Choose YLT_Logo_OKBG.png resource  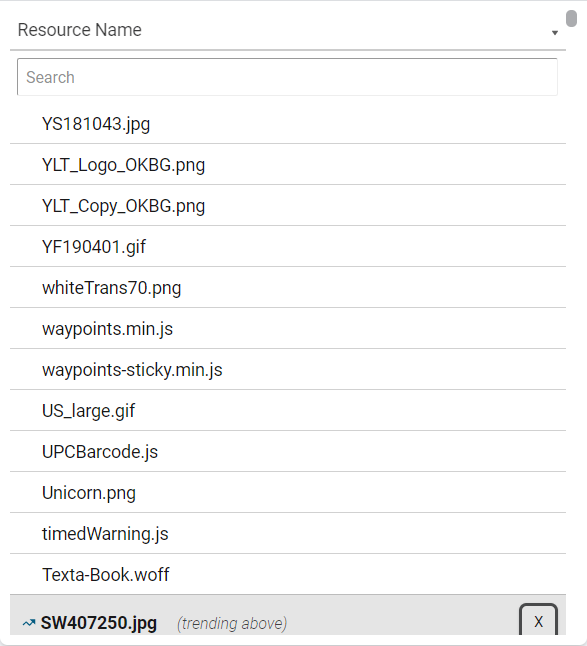288,164
